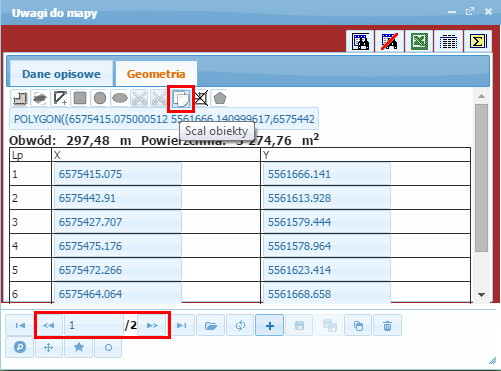Click the open folder icon
501x371 pixels.
211,325
